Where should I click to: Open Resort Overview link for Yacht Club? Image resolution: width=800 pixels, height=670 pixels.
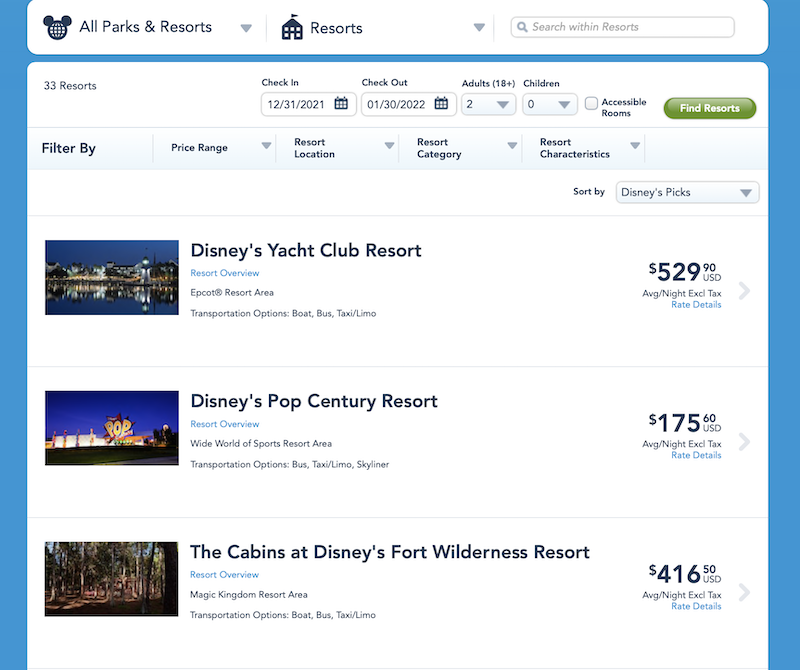tap(225, 273)
